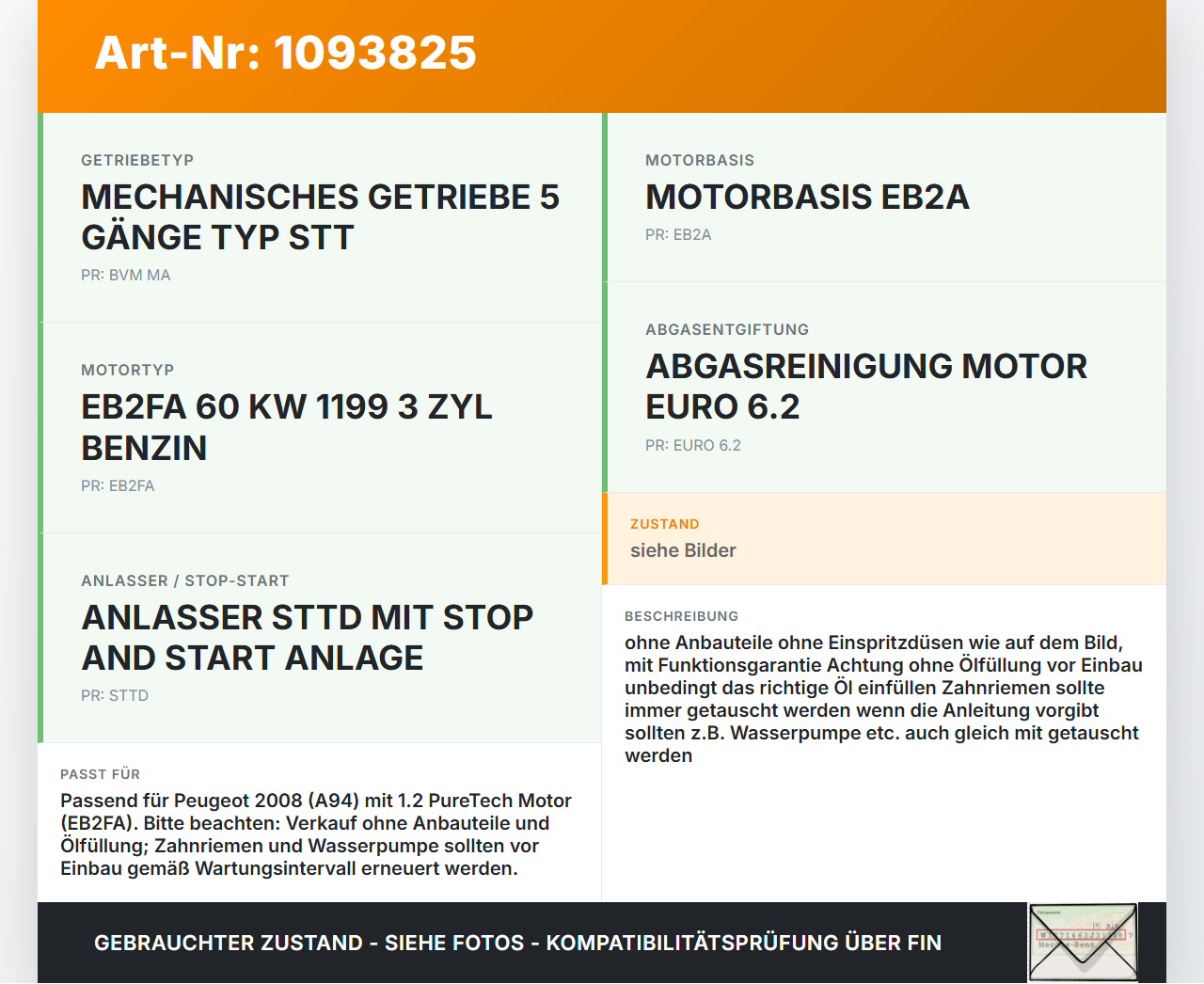Select the EB2FA 60 KW 1199 heading
The image size is (1204, 984).
(x=287, y=427)
